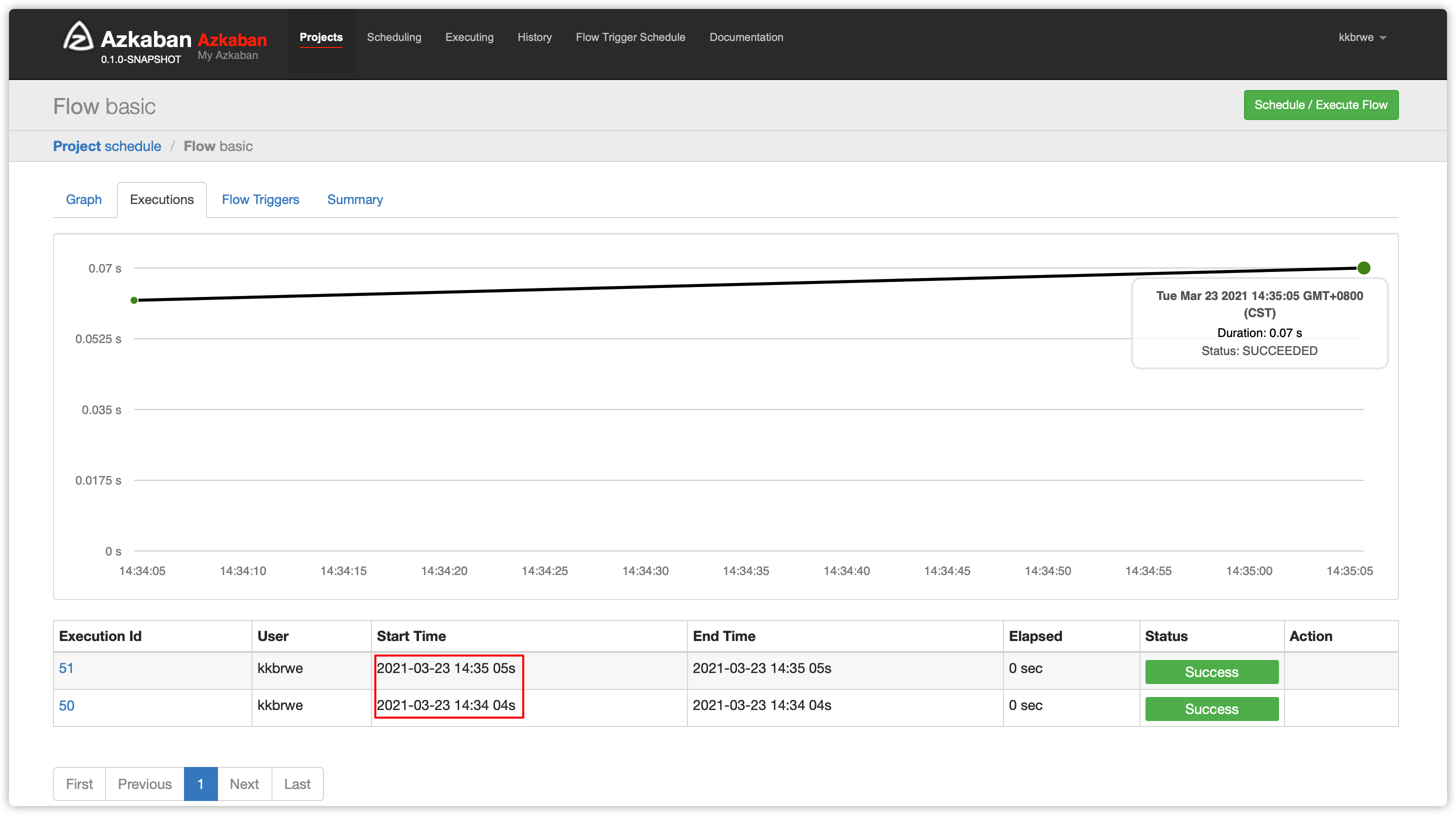Open the Projects menu item
This screenshot has width=1456, height=815.
(321, 37)
